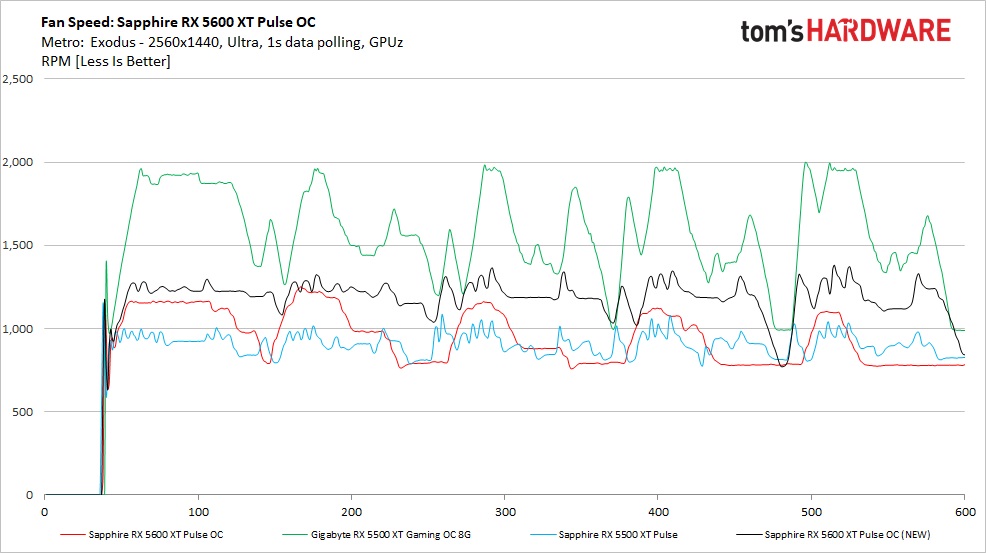
Task: Click the 2,000 y-axis label
Action: tap(18, 162)
